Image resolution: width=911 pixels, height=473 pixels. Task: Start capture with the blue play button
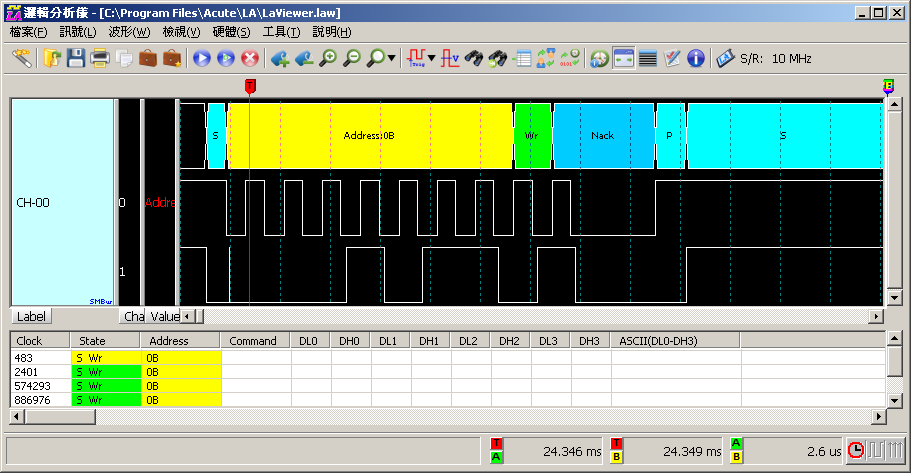click(x=202, y=58)
